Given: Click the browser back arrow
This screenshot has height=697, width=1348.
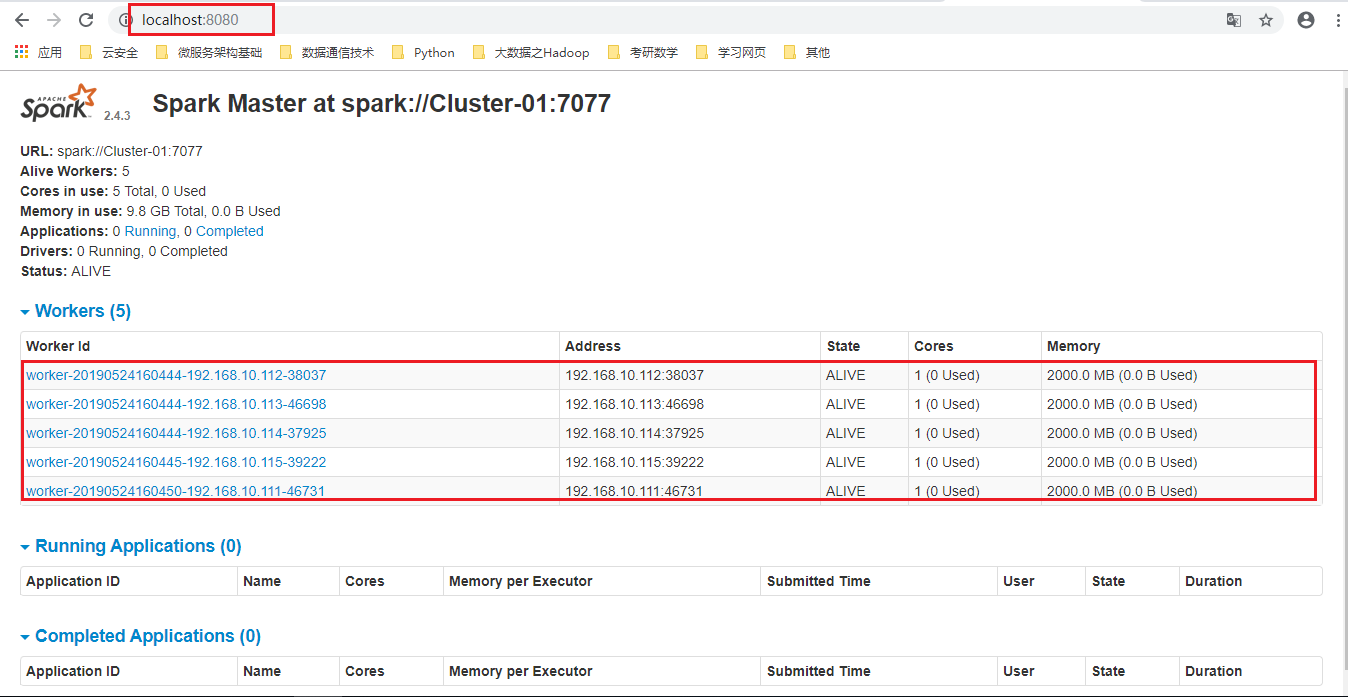Looking at the screenshot, I should click(21, 19).
